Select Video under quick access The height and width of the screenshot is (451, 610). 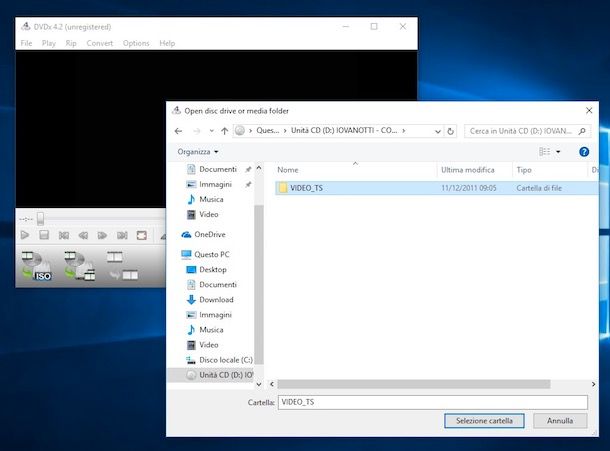pyautogui.click(x=209, y=214)
